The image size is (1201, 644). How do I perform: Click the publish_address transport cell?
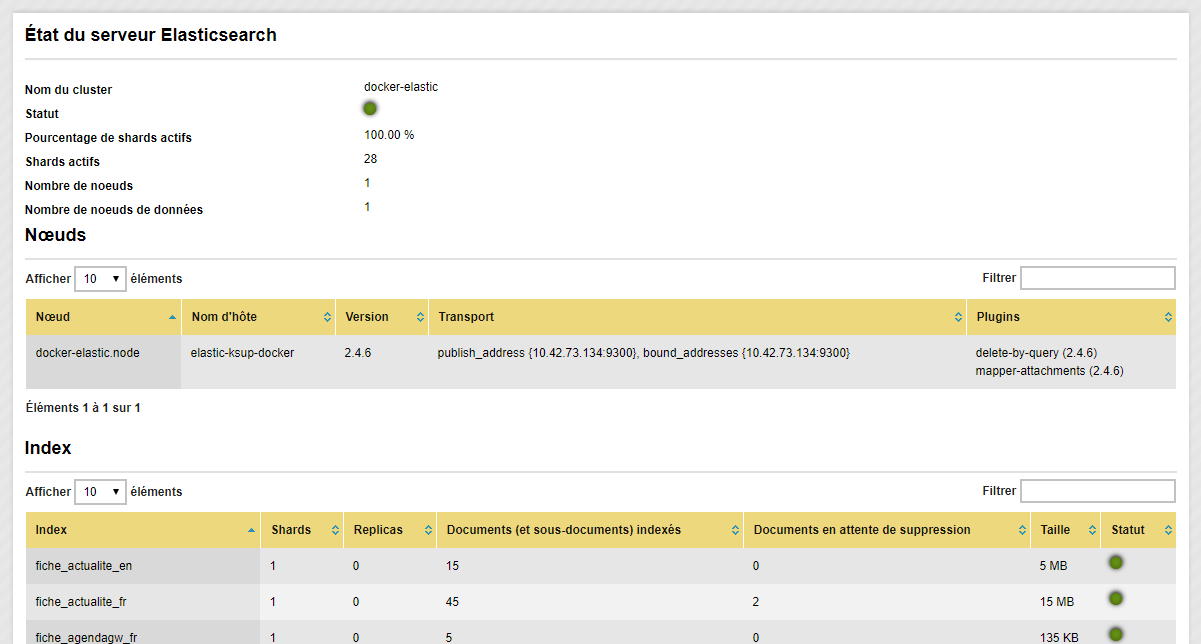[697, 362]
